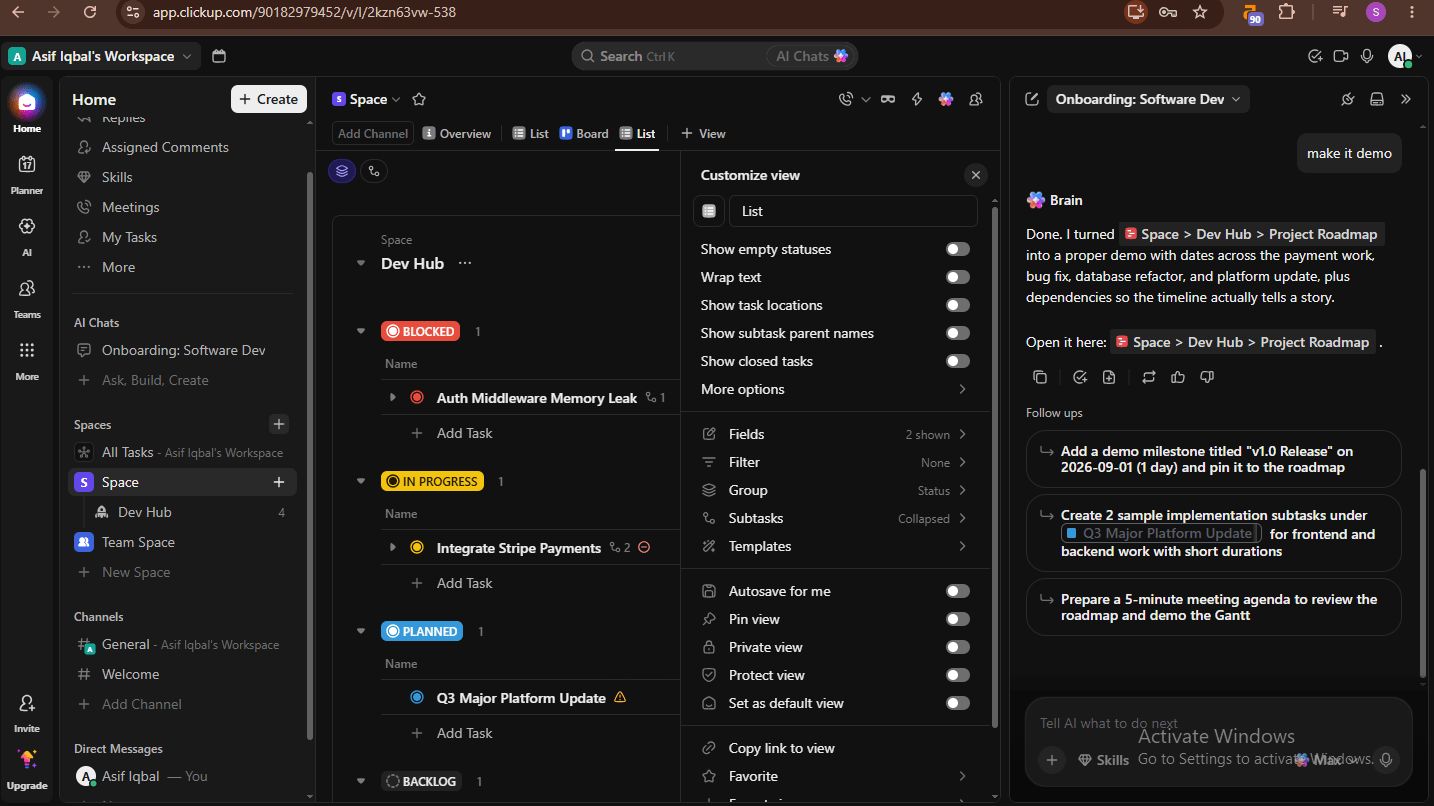Click the thumbs down on Brain response
This screenshot has height=806, width=1434.
coord(1207,377)
